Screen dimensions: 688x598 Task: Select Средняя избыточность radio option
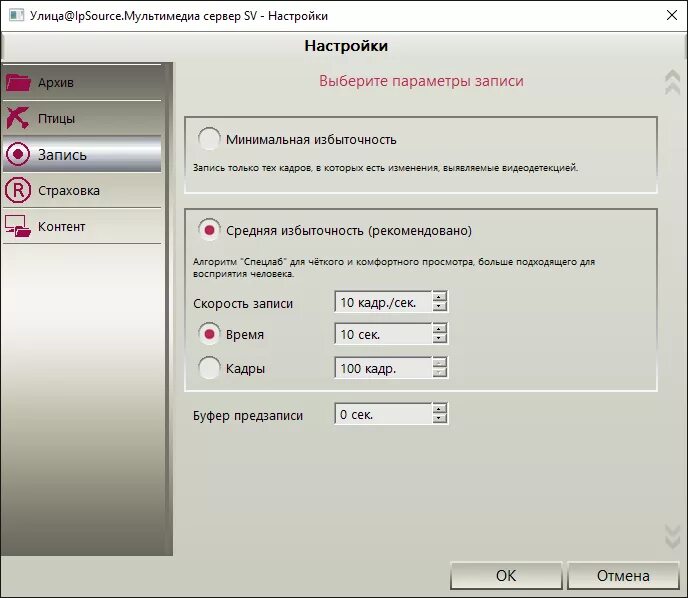tap(209, 230)
